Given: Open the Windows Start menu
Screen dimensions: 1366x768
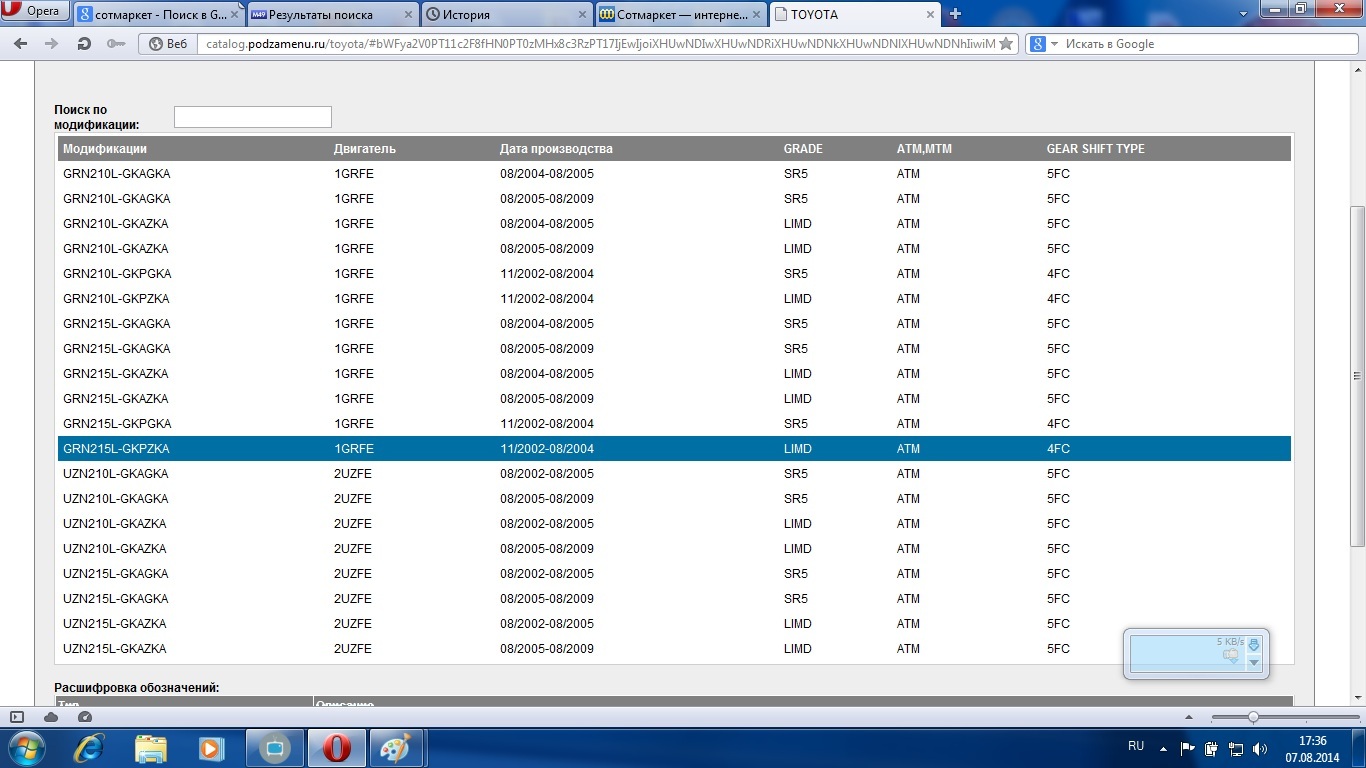Looking at the screenshot, I should [26, 747].
